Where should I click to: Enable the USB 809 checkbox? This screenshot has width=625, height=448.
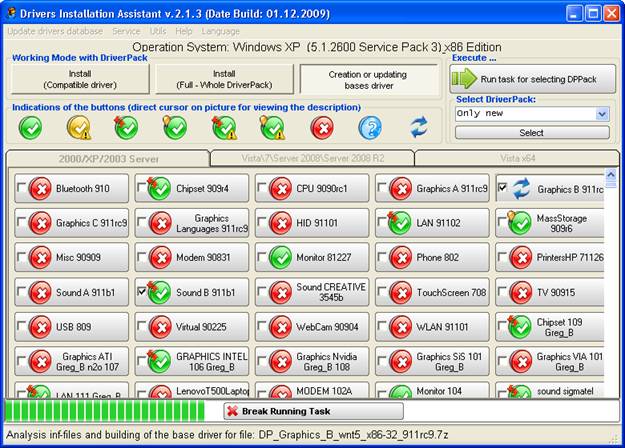point(22,326)
